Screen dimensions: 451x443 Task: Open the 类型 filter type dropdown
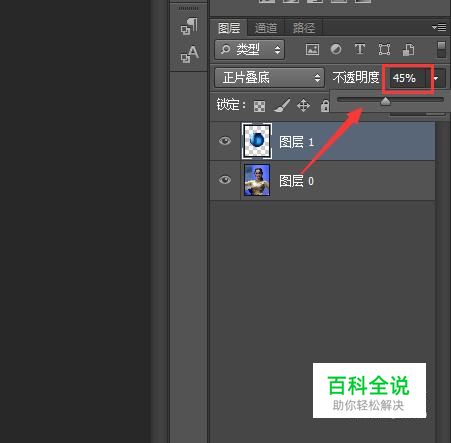[250, 50]
